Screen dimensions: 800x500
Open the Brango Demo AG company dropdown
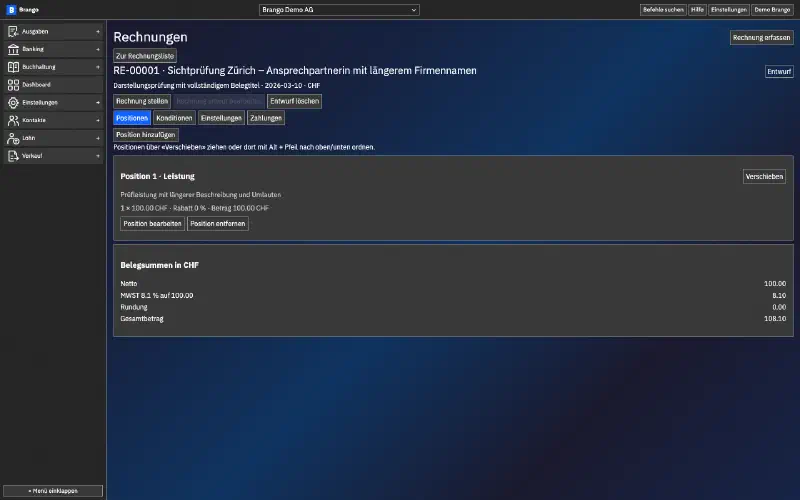click(x=339, y=10)
